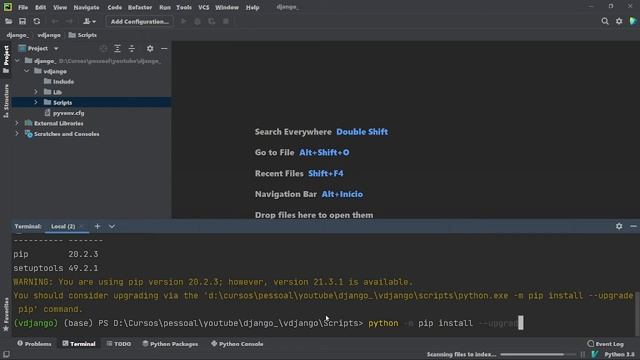Screen dimensions: 640x360
Task: Click Search Everywhere magnifier icon
Action: click(x=605, y=21)
